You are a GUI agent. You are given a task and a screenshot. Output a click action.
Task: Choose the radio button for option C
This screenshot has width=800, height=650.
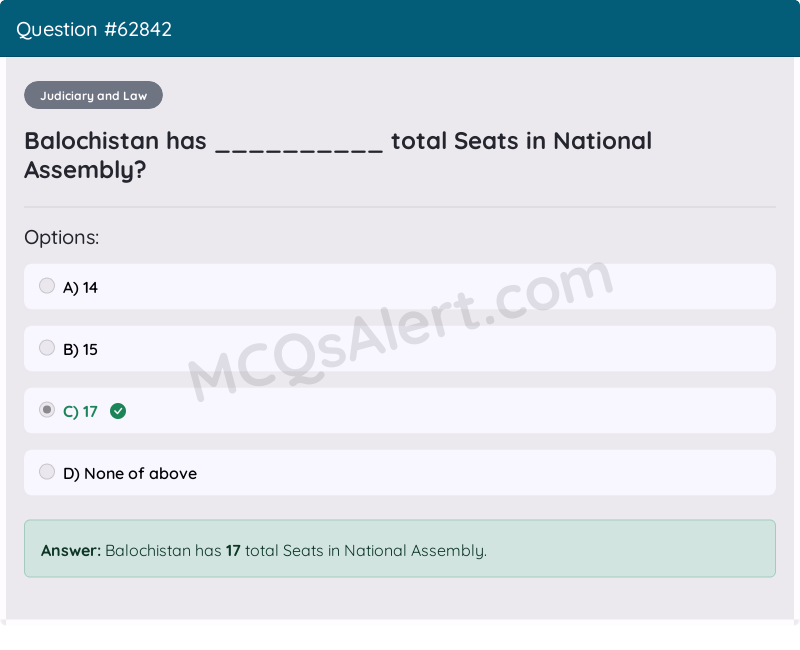tap(47, 410)
